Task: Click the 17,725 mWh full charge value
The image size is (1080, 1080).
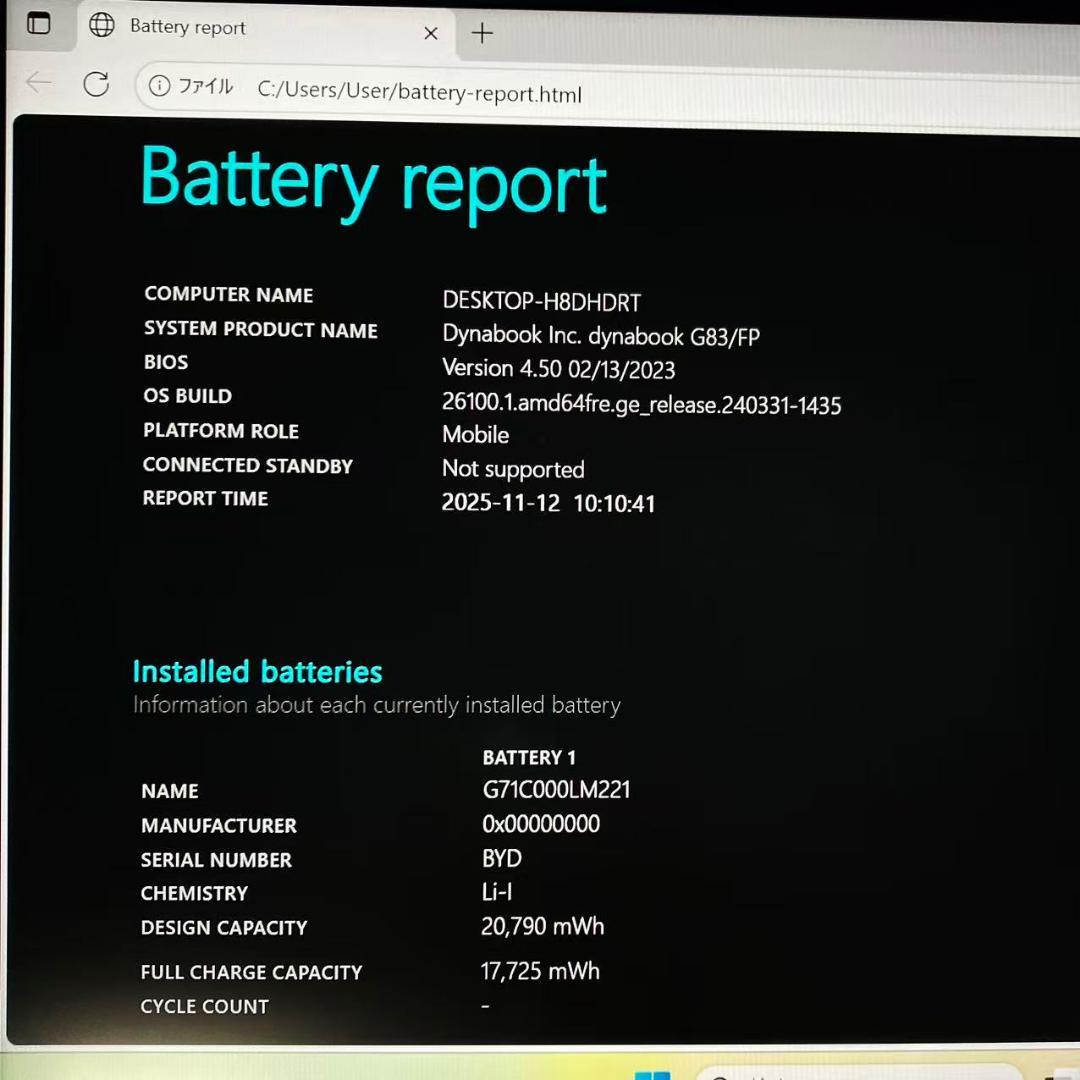Action: coord(540,971)
